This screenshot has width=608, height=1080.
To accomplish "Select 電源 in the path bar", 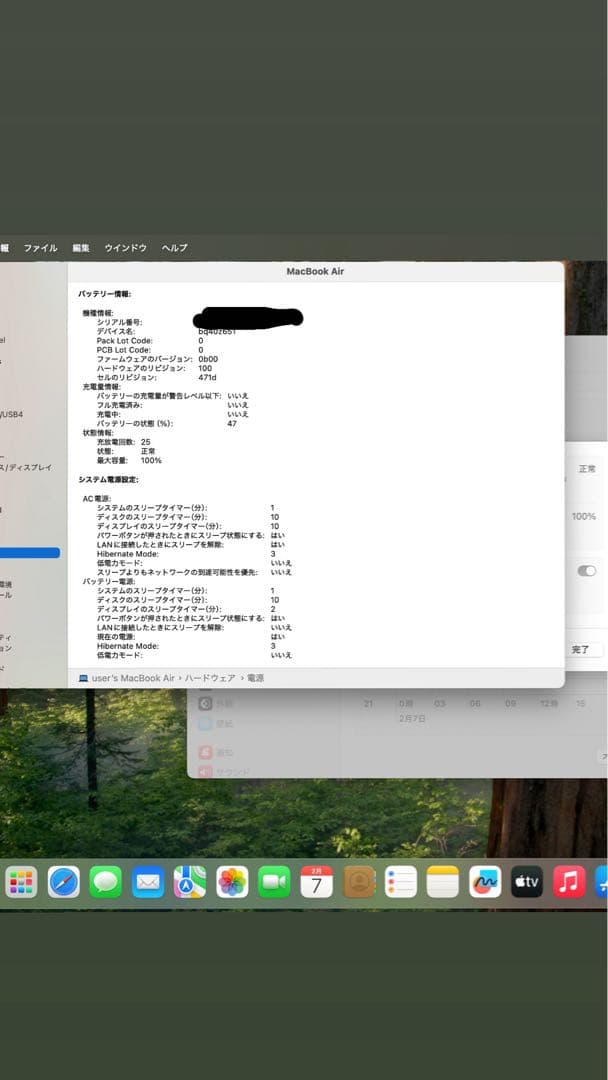I will tap(255, 678).
